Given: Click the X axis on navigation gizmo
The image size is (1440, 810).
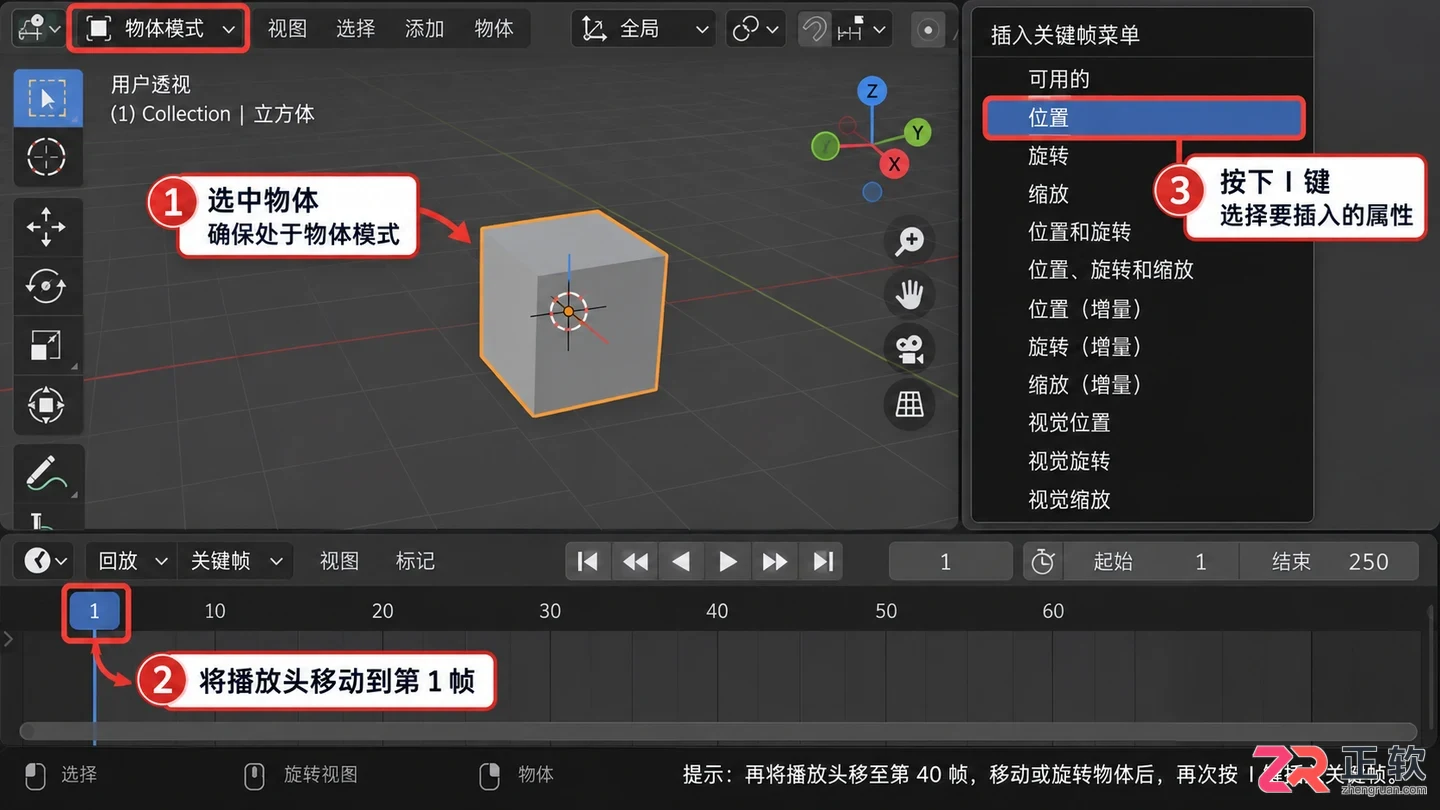Looking at the screenshot, I should coord(894,164).
